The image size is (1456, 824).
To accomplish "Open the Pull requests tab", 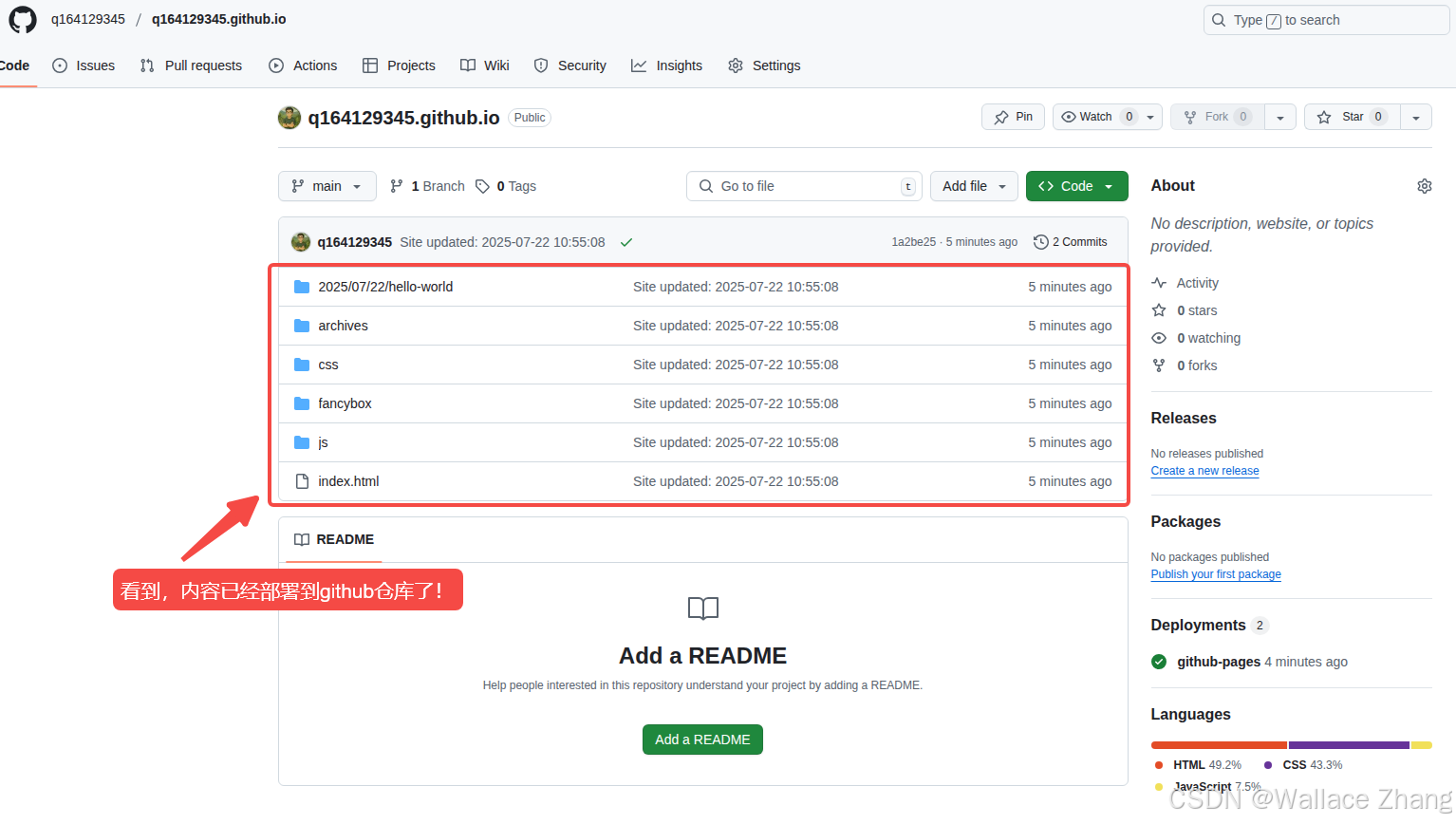I will 191,66.
